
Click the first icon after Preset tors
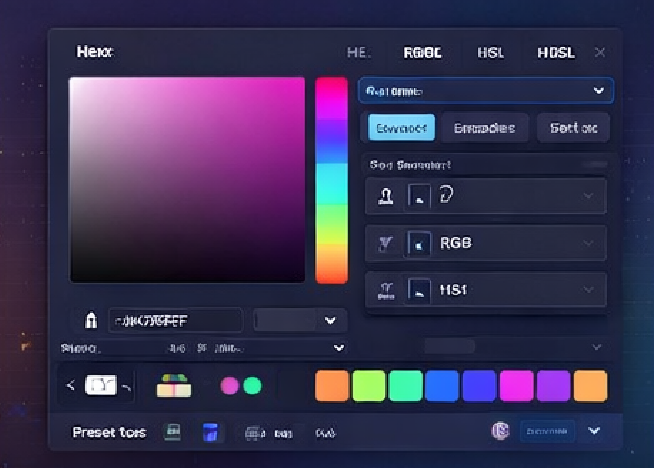[x=172, y=432]
